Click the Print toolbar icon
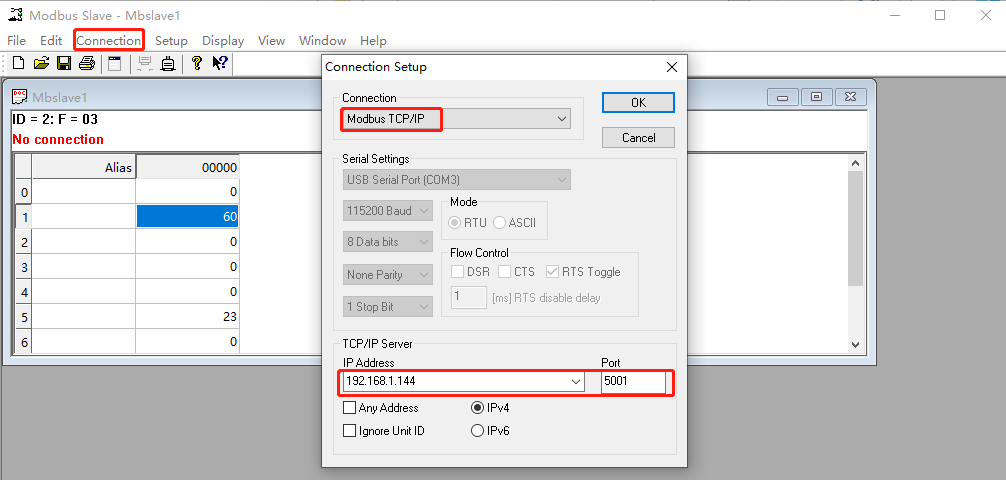1006x480 pixels. (x=87, y=64)
